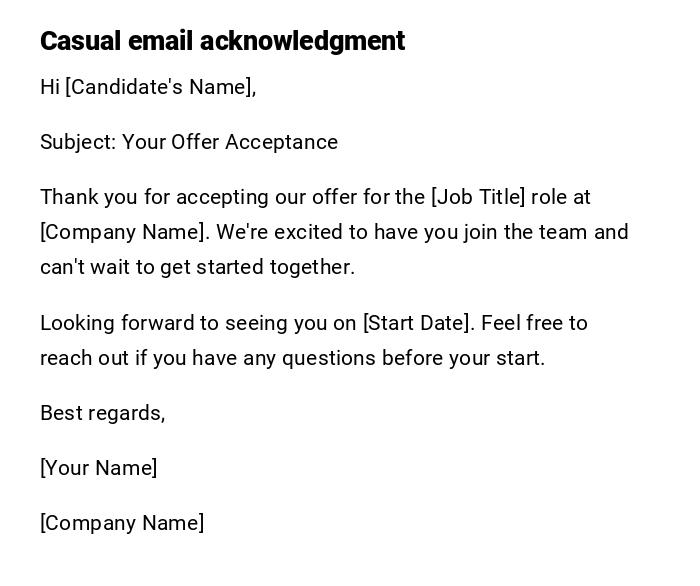Click the "can't wait to get started together" line
The width and height of the screenshot is (700, 586).
[x=197, y=267]
